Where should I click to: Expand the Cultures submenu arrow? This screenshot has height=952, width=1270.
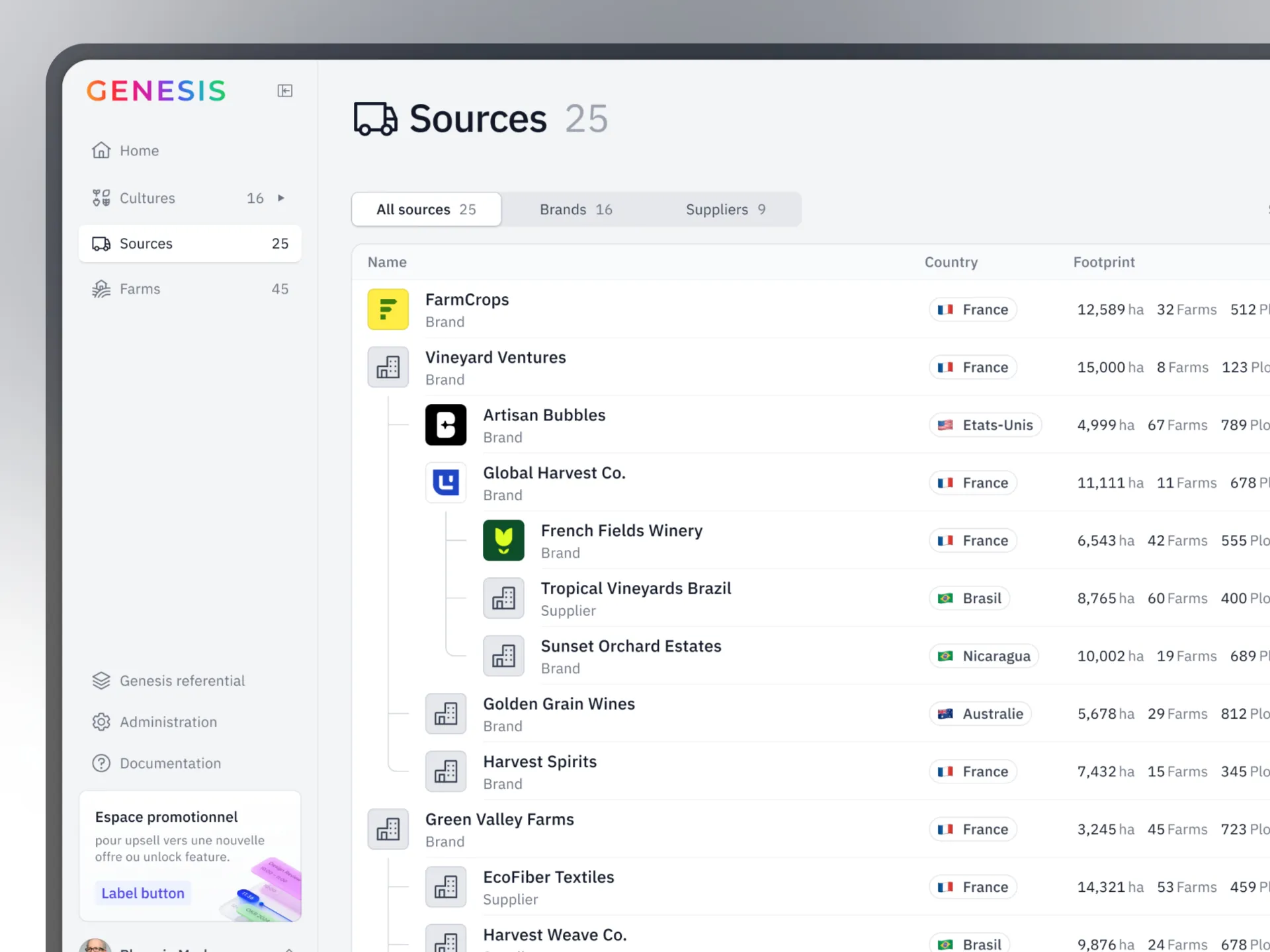point(281,198)
